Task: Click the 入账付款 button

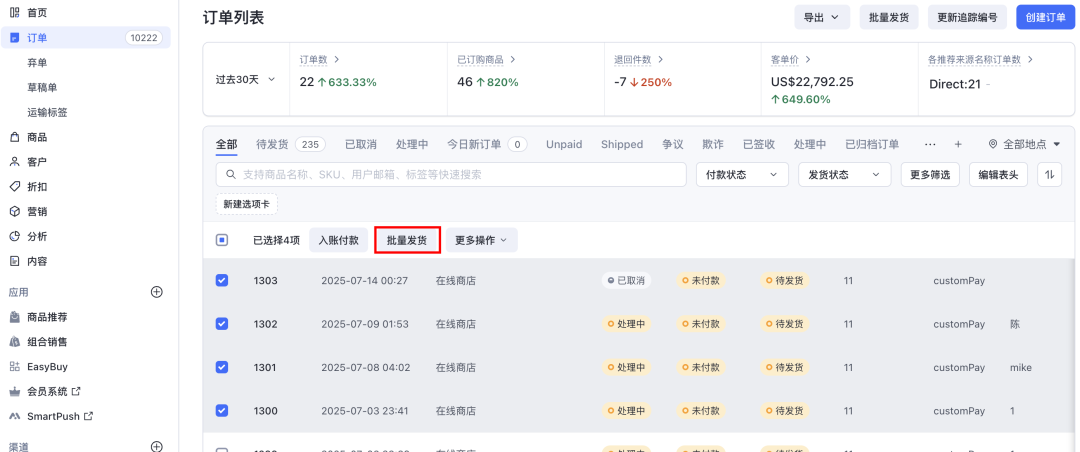Action: pyautogui.click(x=338, y=240)
